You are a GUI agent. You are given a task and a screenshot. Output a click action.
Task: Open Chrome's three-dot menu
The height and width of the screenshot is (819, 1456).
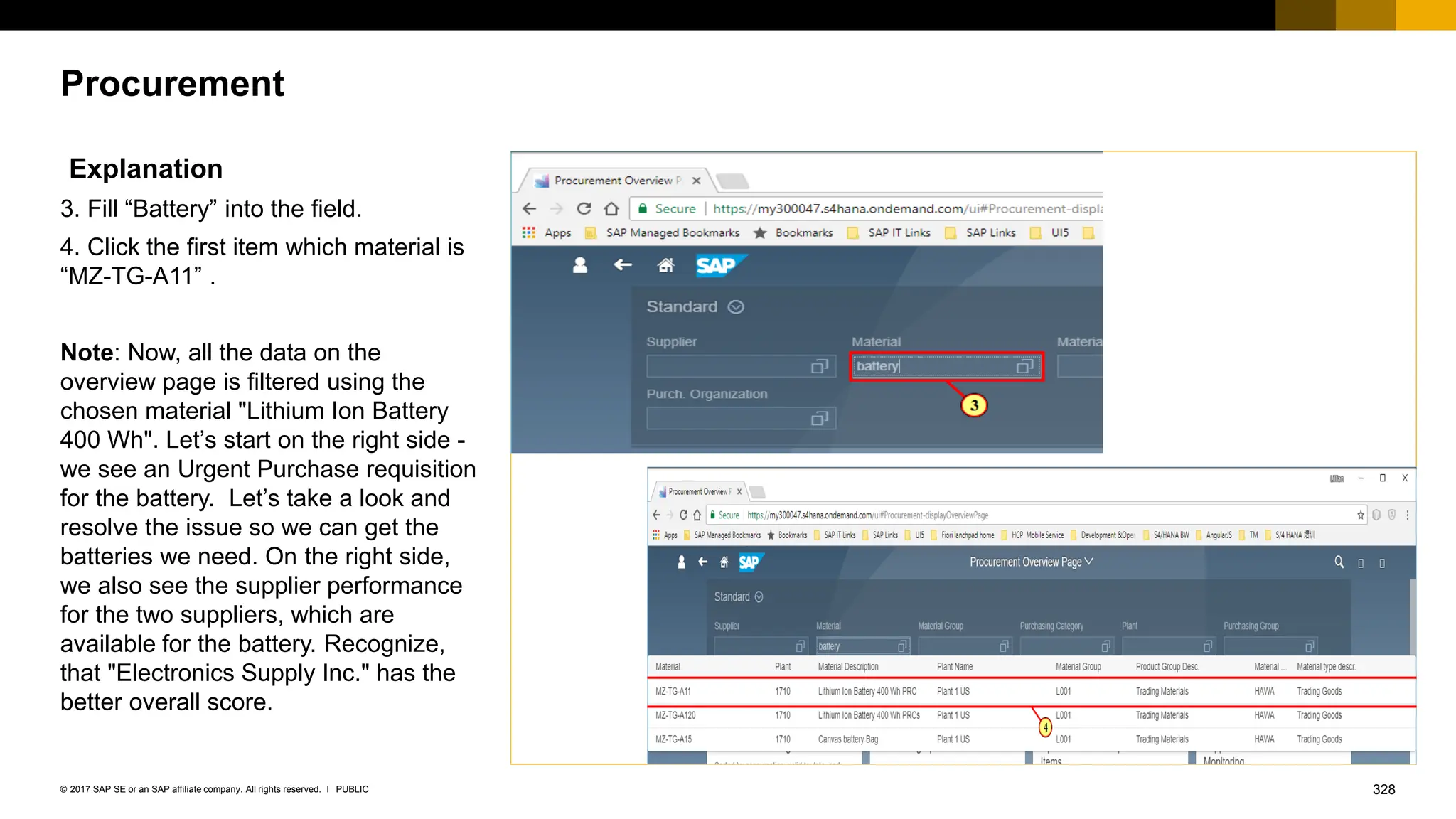pos(1408,515)
